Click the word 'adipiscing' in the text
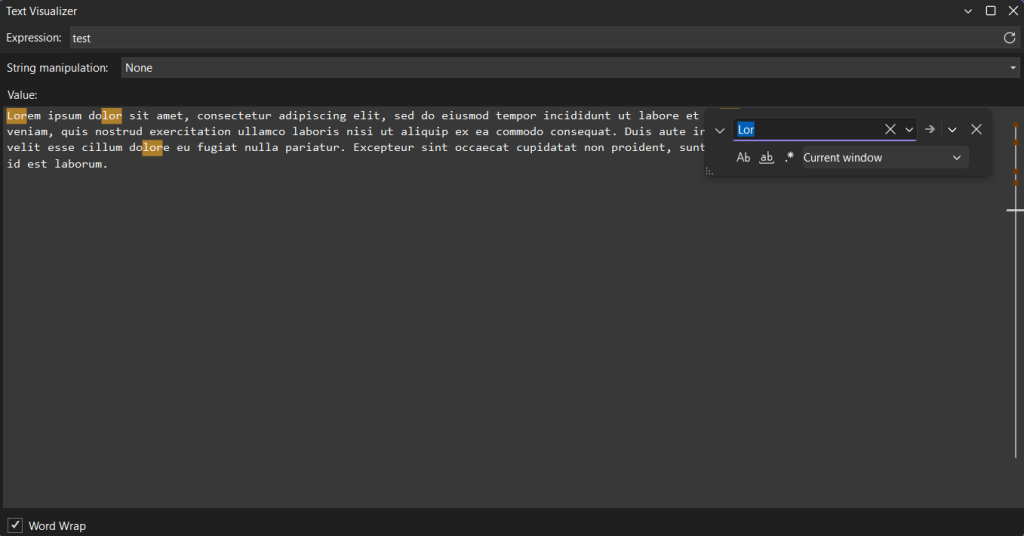Image resolution: width=1024 pixels, height=536 pixels. pyautogui.click(x=312, y=116)
